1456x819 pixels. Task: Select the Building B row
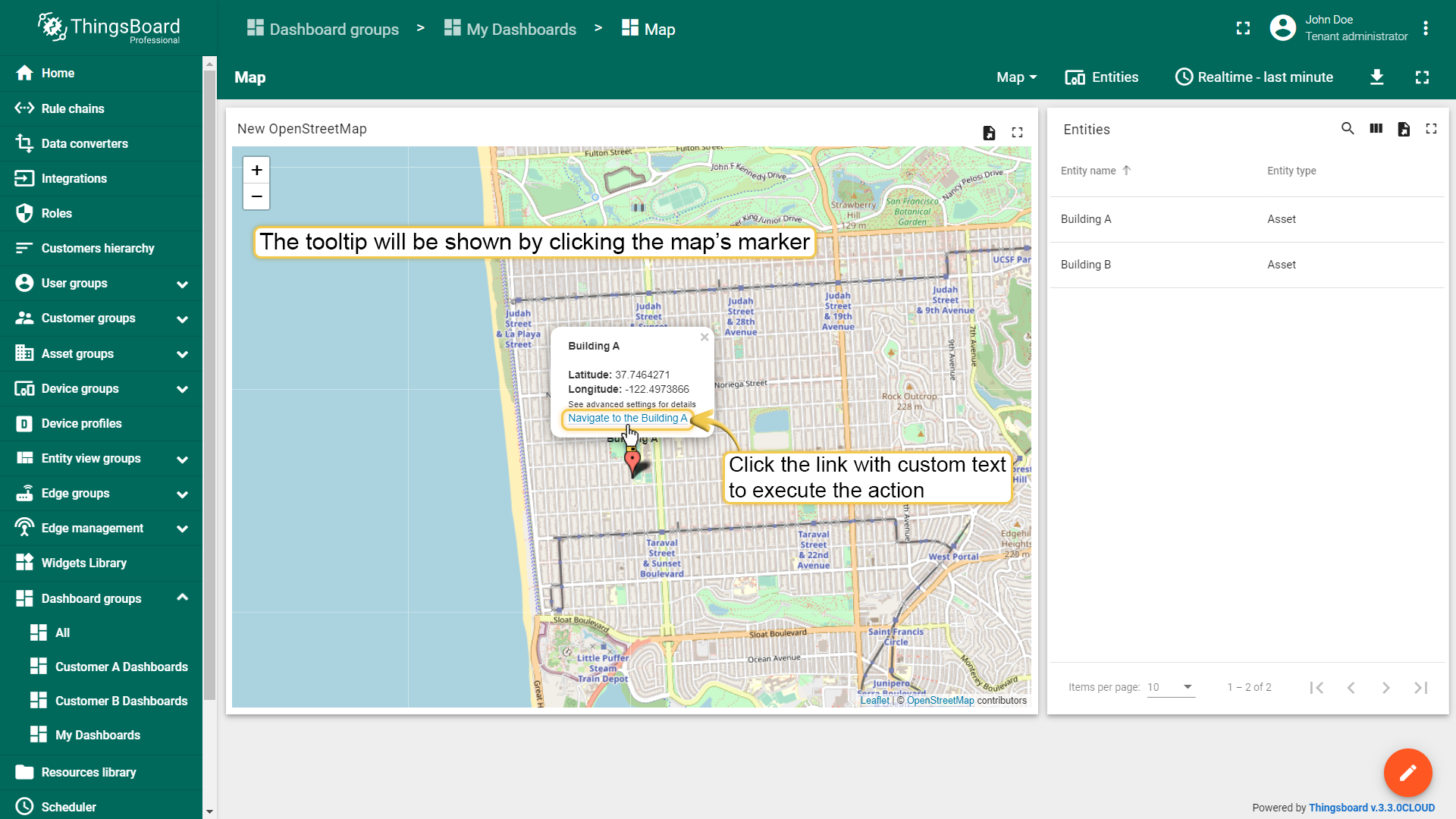pyautogui.click(x=1247, y=265)
